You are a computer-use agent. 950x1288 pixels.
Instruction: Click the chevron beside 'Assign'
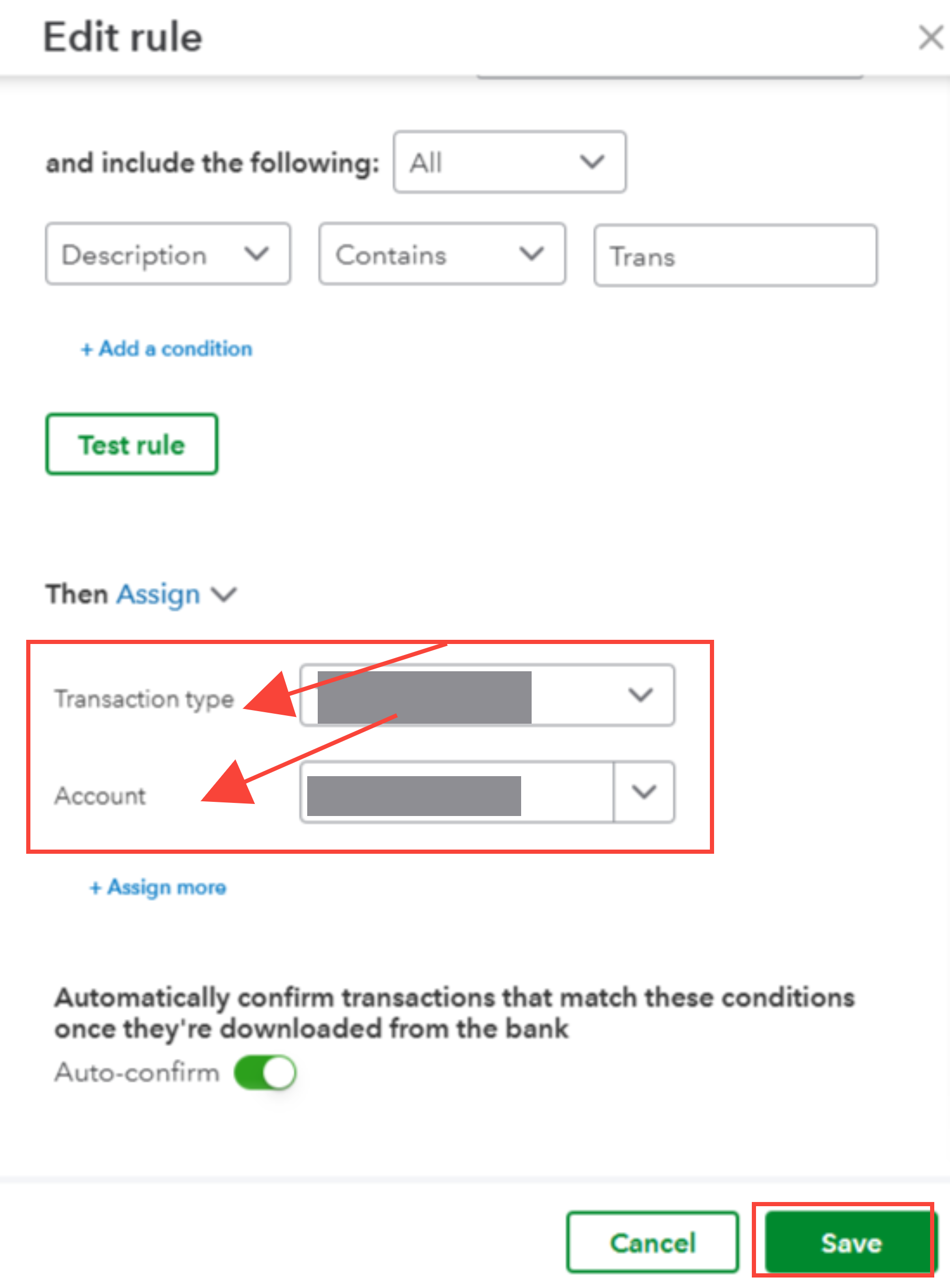coord(224,594)
